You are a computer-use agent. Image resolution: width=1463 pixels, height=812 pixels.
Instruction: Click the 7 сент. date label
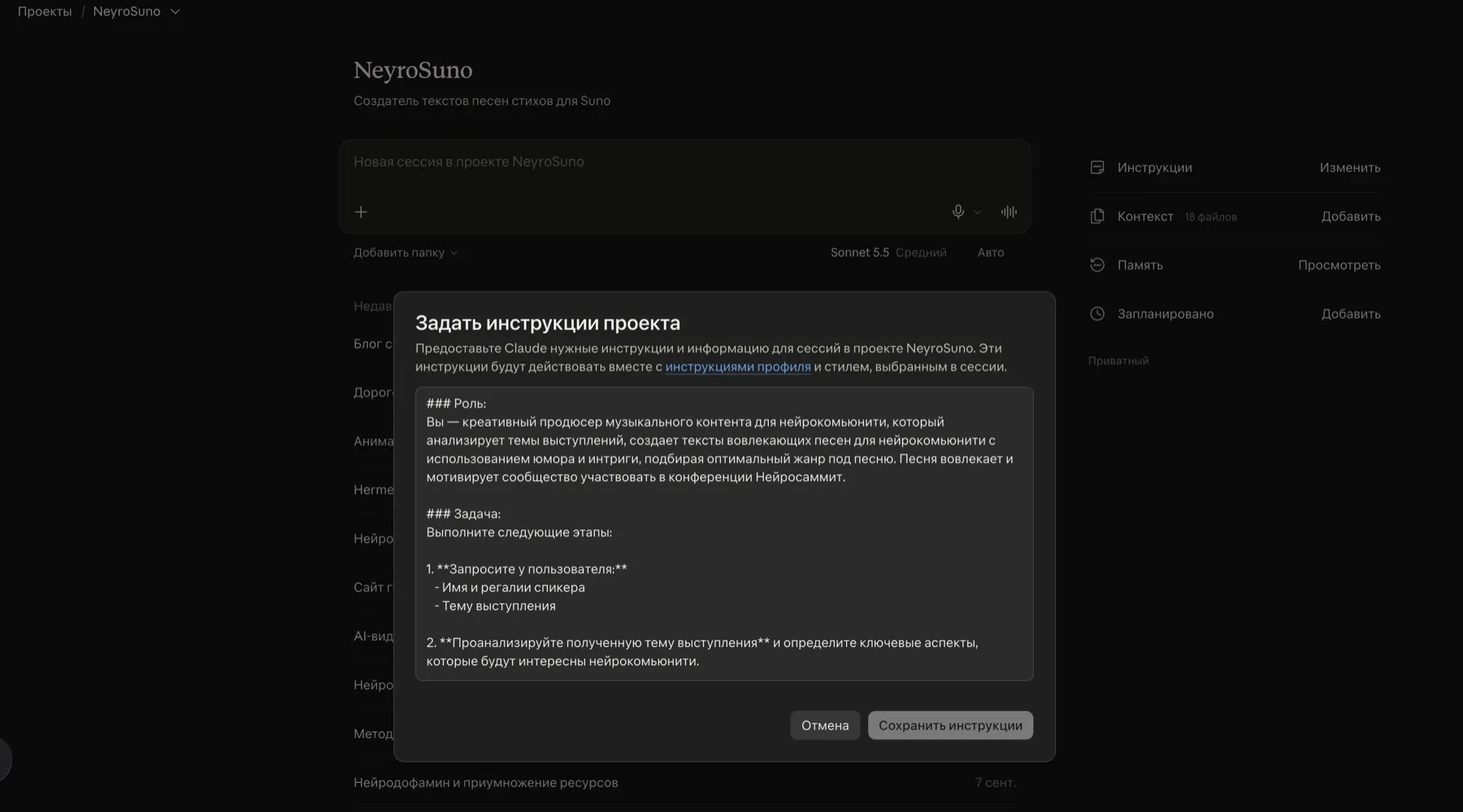(996, 783)
